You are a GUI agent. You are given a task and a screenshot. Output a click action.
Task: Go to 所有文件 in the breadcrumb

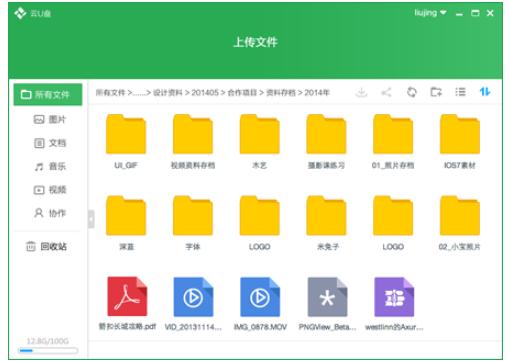click(110, 92)
